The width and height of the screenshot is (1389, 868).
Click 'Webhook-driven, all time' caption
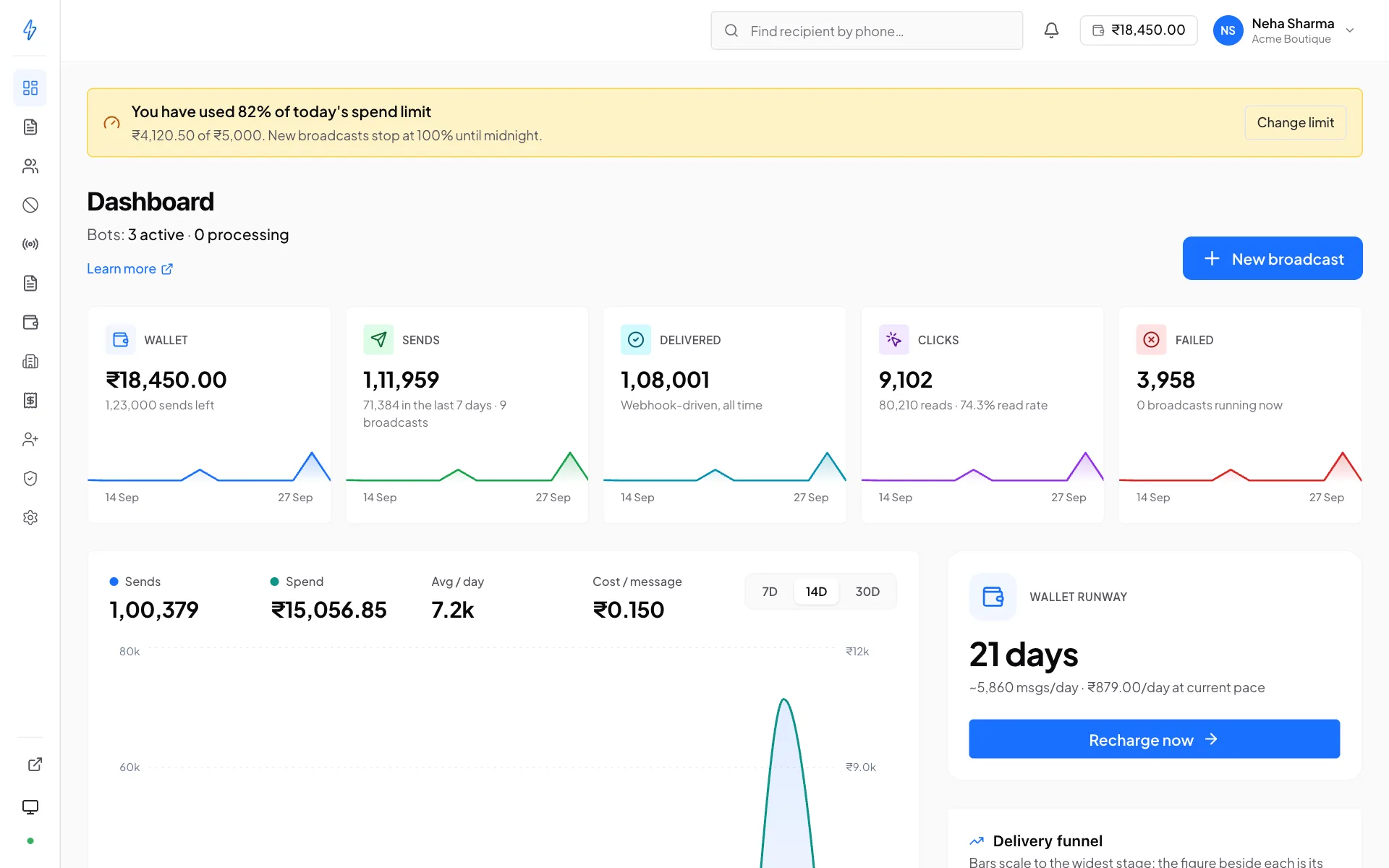pos(692,405)
